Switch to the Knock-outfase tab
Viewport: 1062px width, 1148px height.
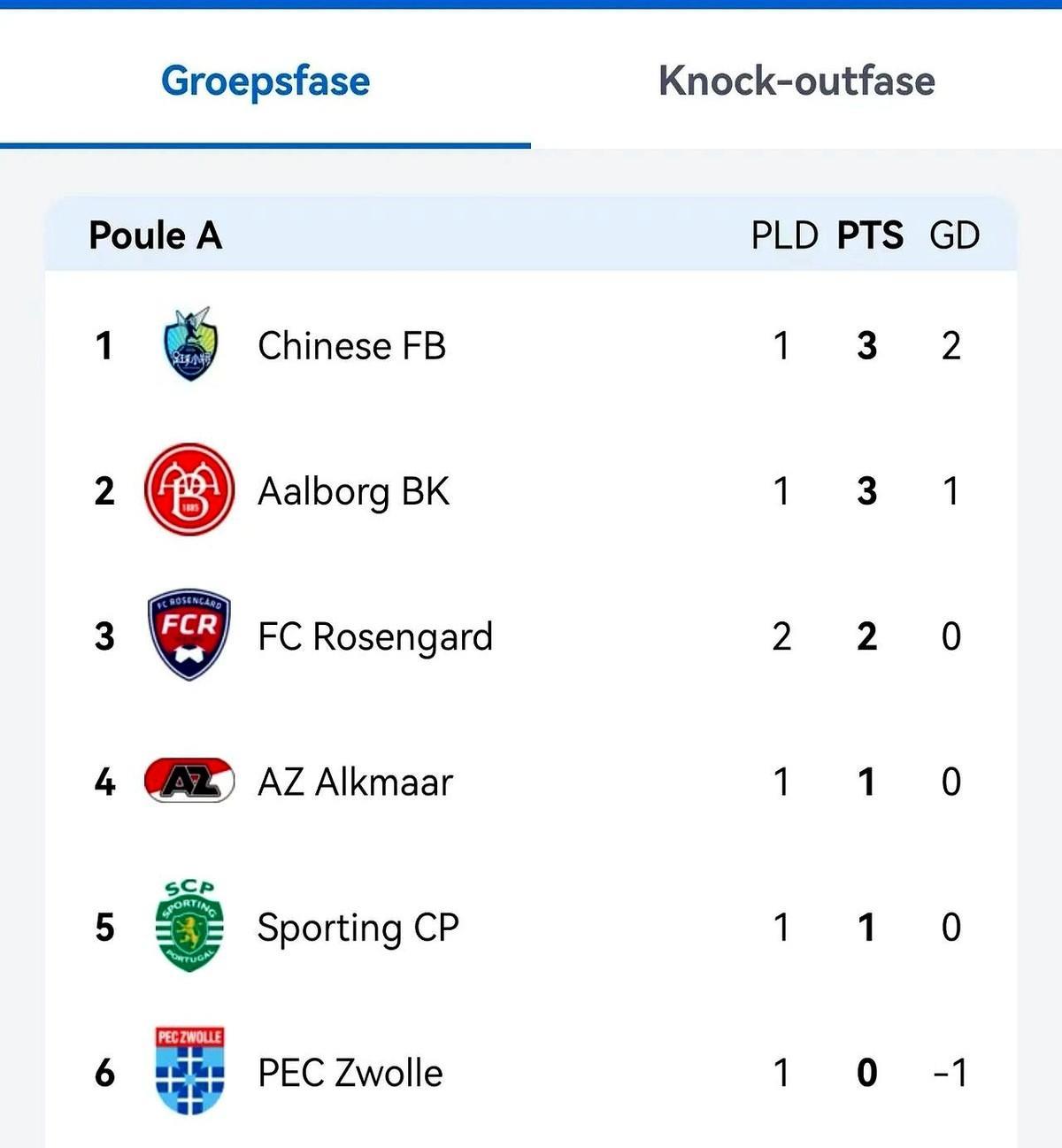pyautogui.click(x=796, y=81)
